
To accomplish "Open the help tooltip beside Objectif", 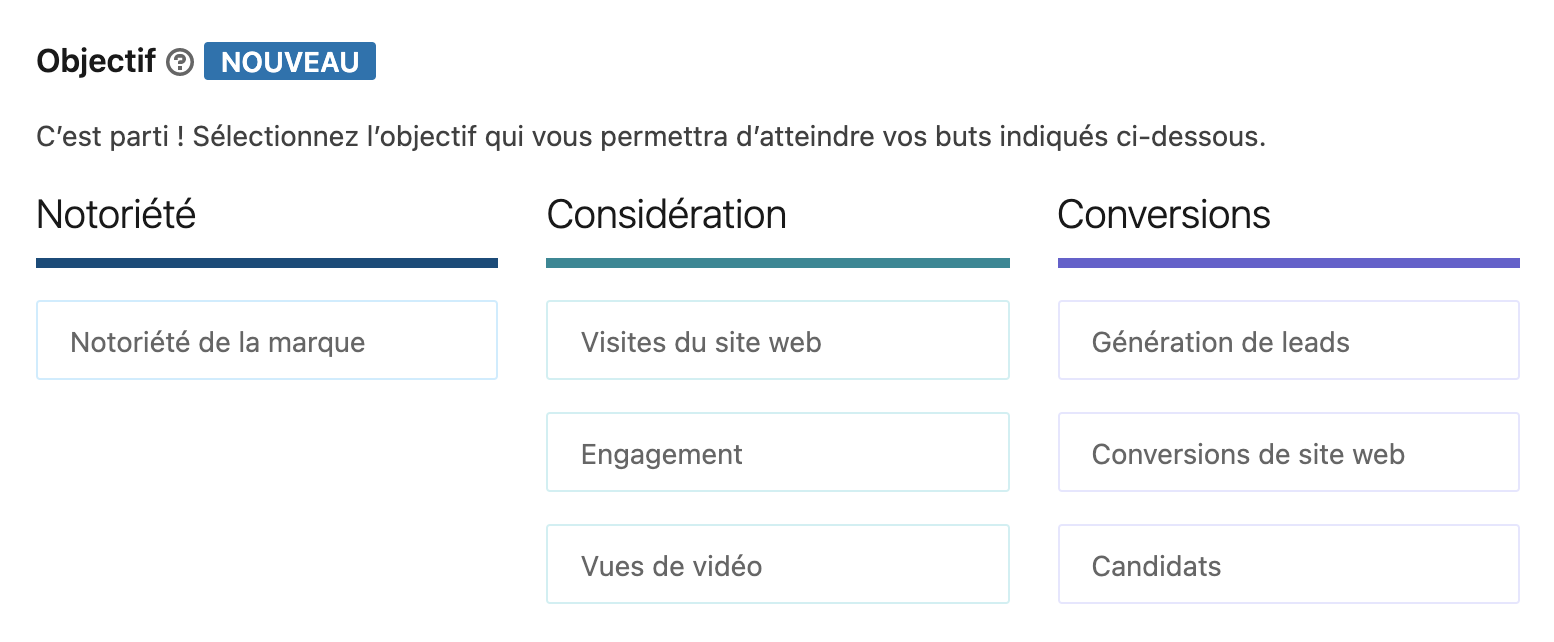I will 180,62.
